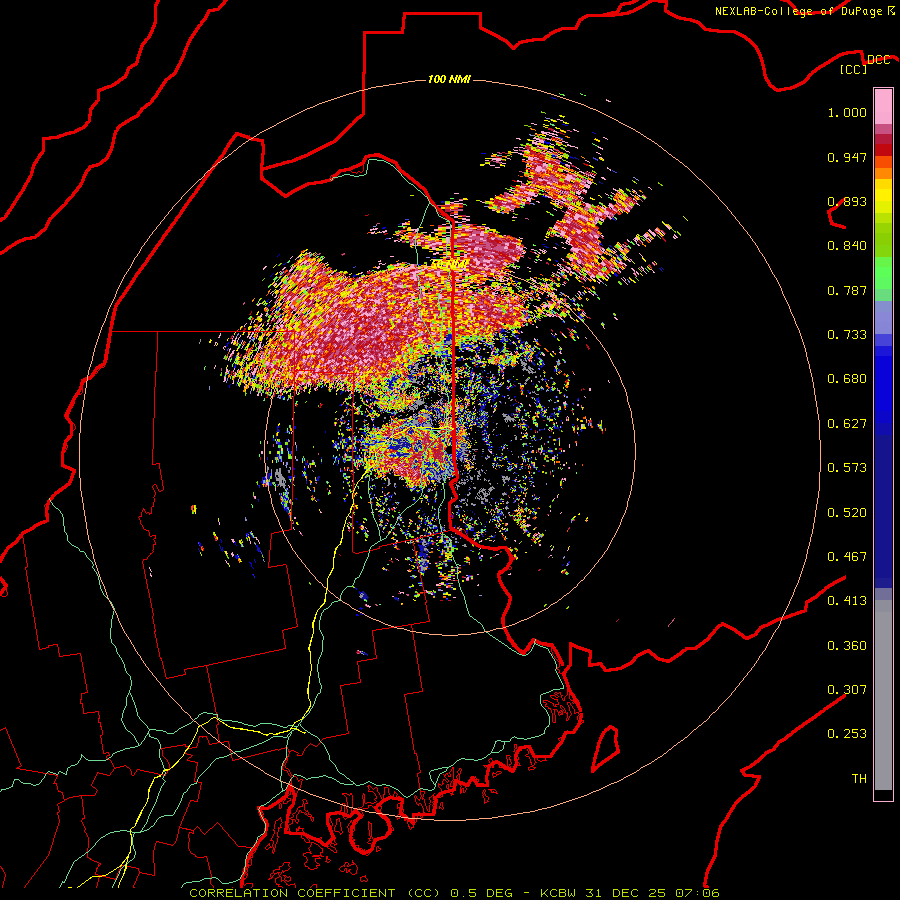Select the 0.467 scale label
The image size is (900, 900).
[847, 557]
